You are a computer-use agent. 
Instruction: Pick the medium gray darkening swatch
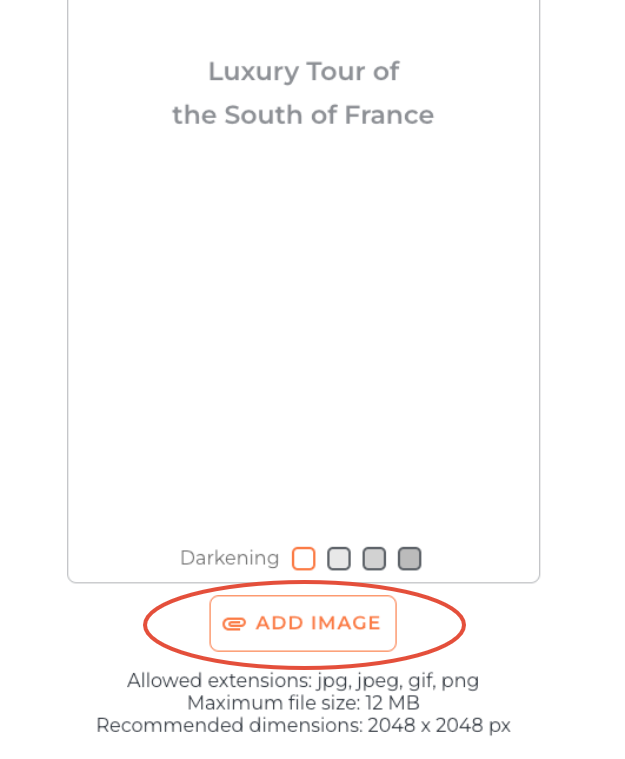374,558
